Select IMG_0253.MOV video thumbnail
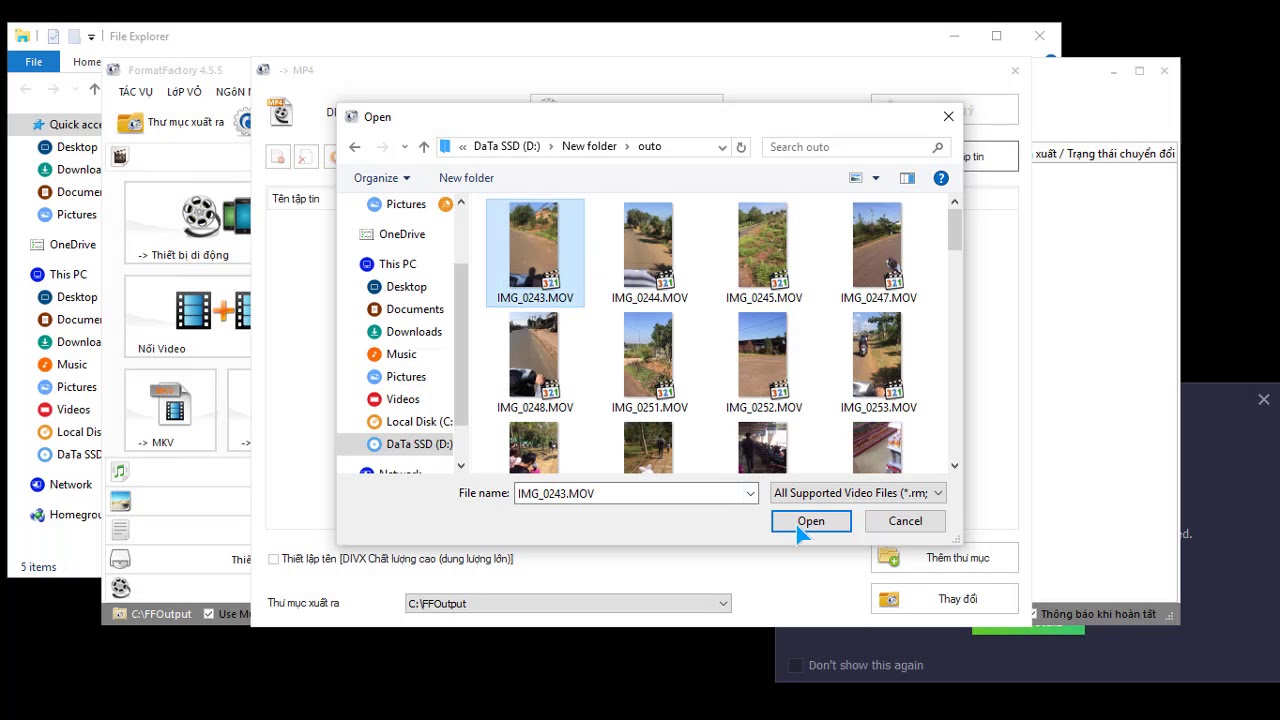Viewport: 1280px width, 720px height. click(x=878, y=363)
